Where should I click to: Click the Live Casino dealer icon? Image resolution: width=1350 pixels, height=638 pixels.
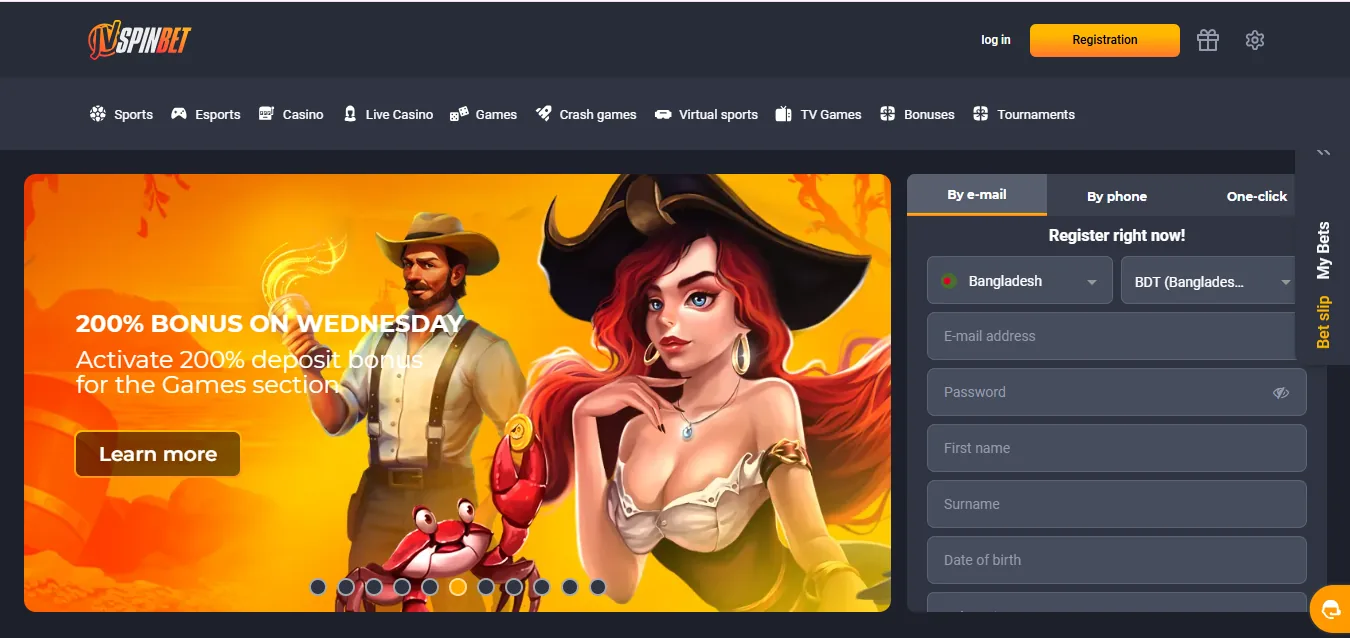point(350,114)
